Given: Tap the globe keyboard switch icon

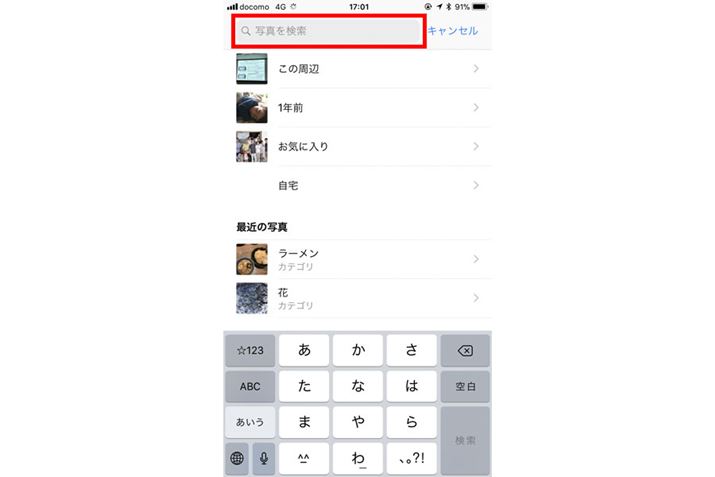Looking at the screenshot, I should click(237, 458).
